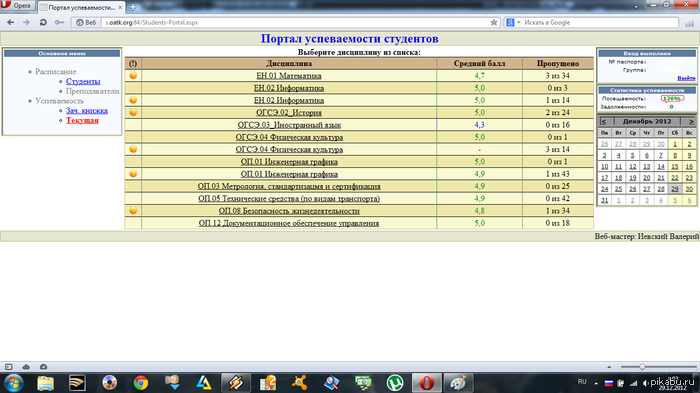
Task: Select December 15 in the calendar
Action: pos(675,167)
